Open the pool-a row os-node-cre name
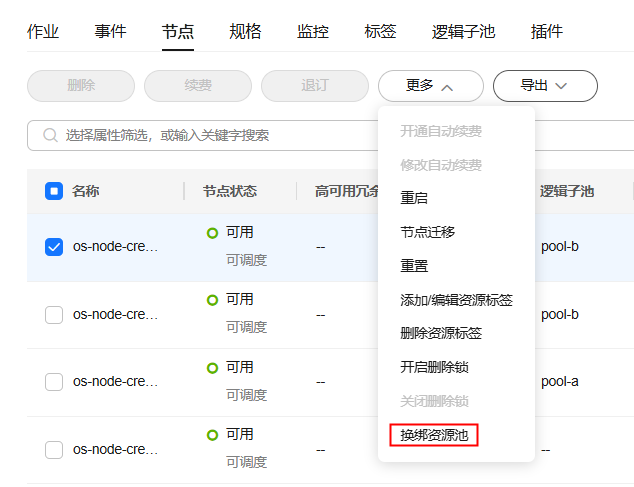 [x=115, y=381]
